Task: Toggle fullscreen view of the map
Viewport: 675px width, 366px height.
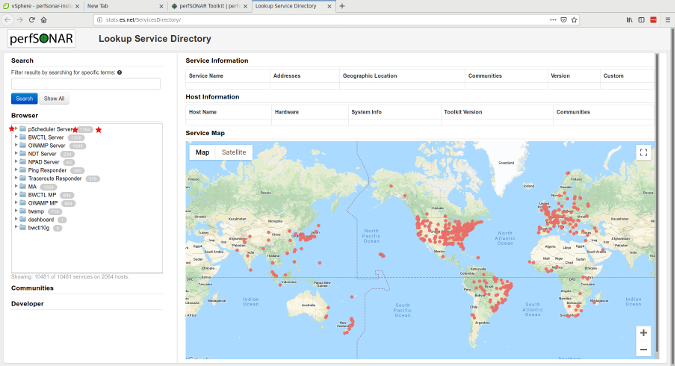Action: point(644,152)
